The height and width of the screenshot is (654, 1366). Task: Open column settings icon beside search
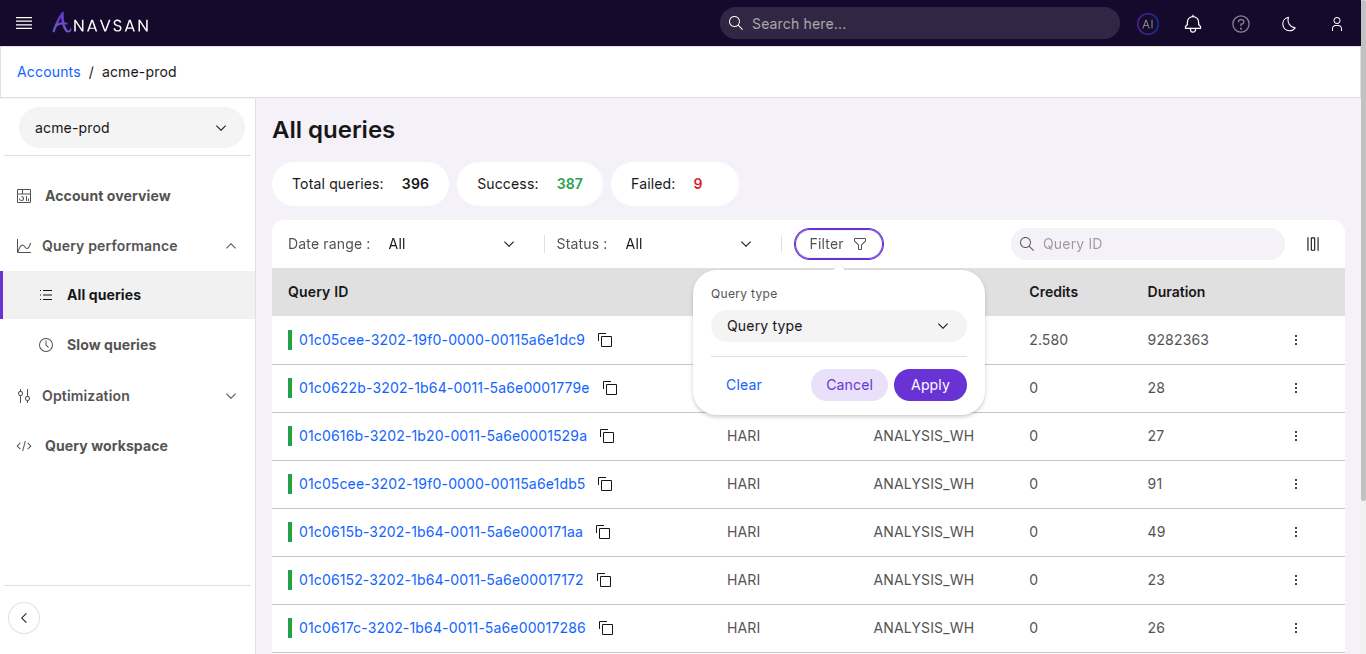[x=1313, y=244]
